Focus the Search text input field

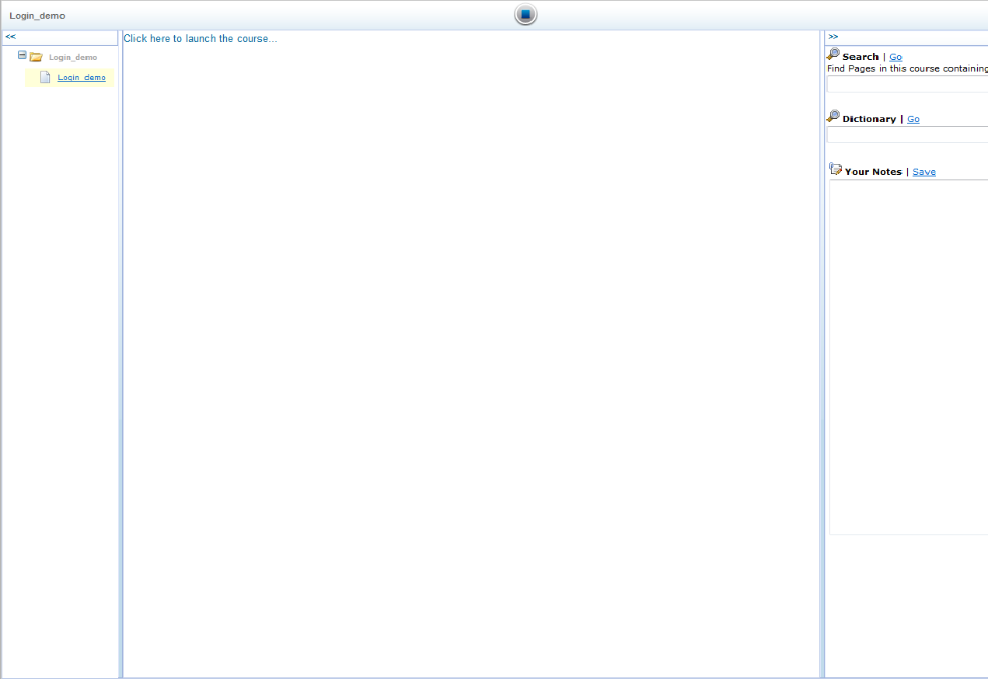click(x=907, y=85)
